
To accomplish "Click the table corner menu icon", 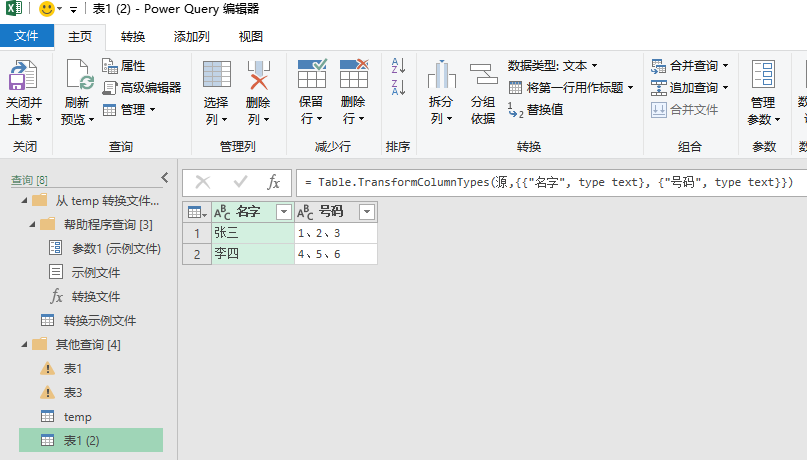I will pos(197,212).
